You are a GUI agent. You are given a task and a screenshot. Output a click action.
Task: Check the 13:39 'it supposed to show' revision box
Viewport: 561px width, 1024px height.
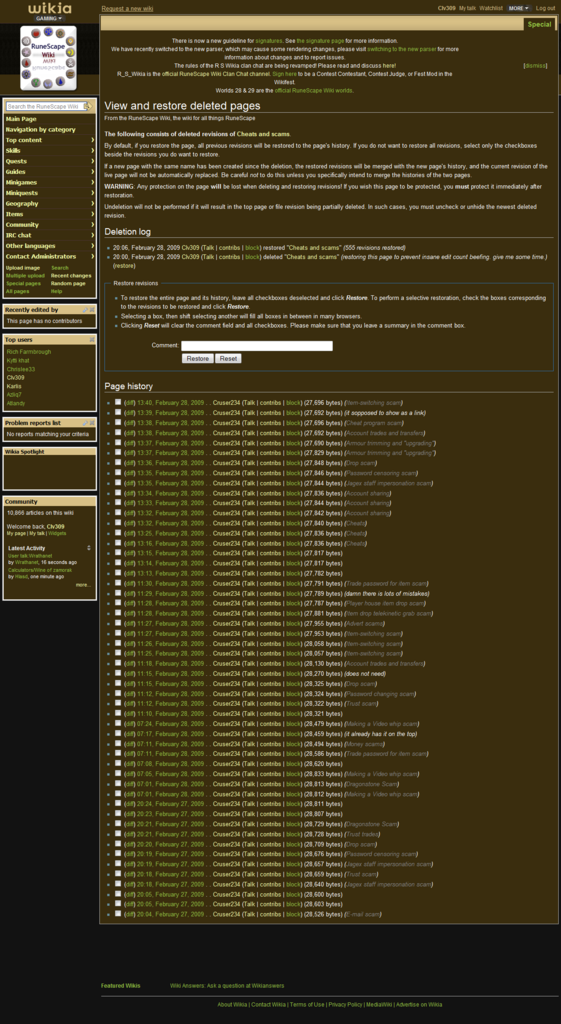(x=118, y=412)
